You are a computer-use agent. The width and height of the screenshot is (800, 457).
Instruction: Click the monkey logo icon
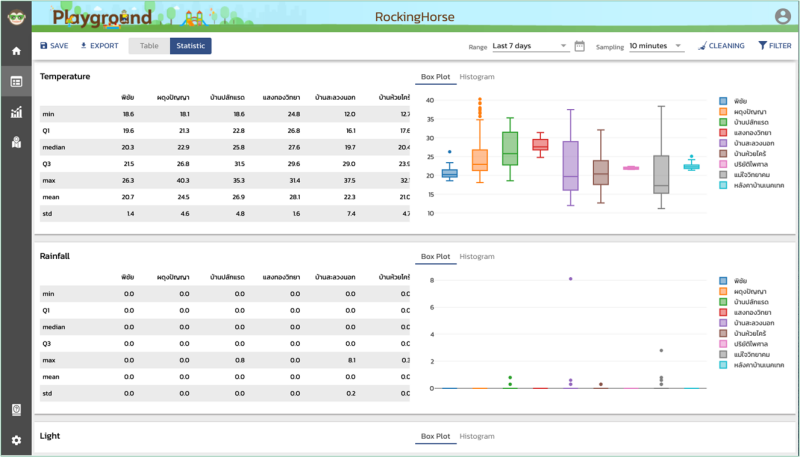[x=16, y=16]
